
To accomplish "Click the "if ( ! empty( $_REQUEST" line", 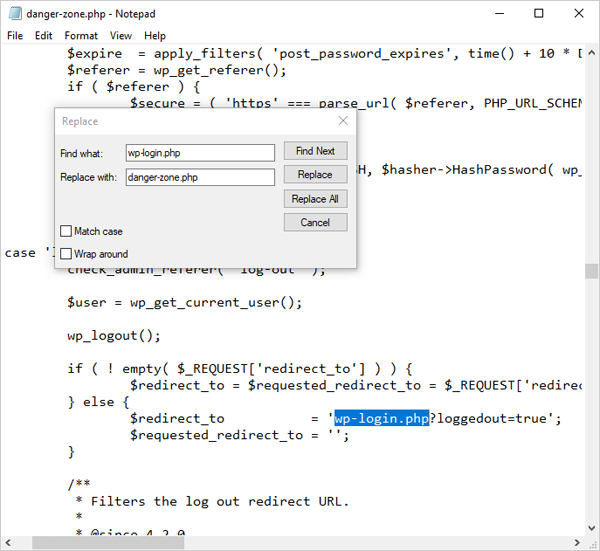I will pos(240,369).
